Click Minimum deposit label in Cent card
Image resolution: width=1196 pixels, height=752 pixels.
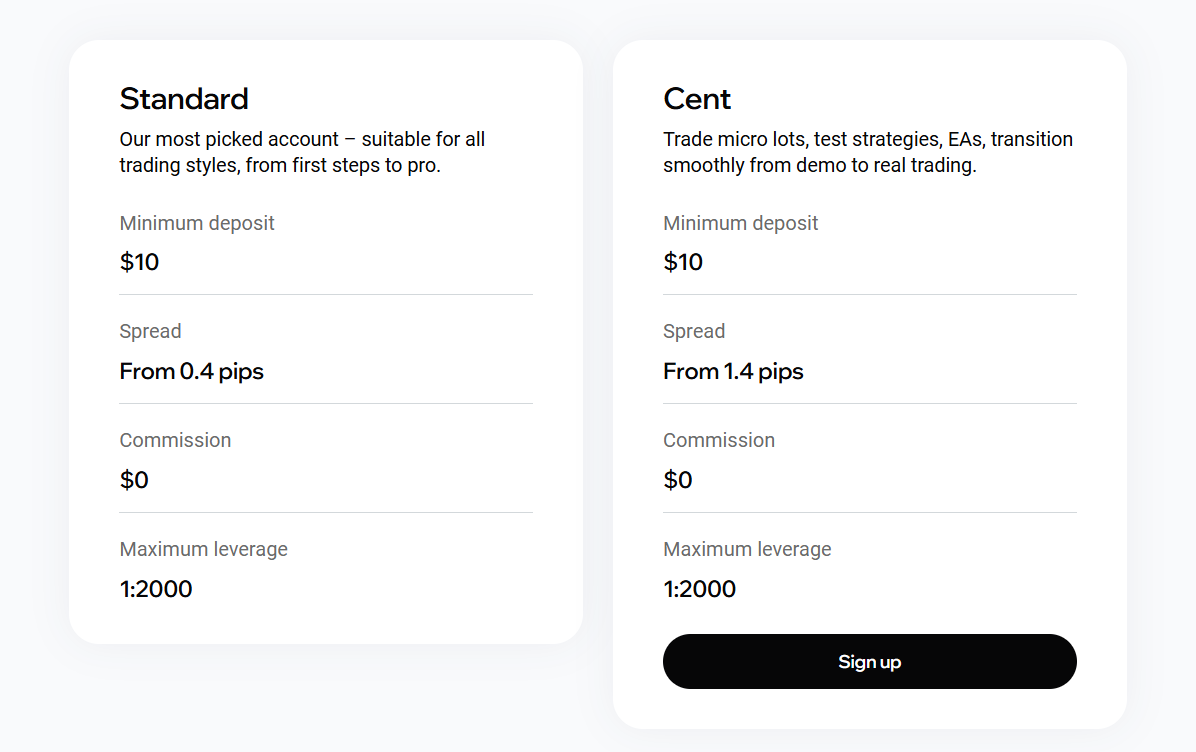(741, 223)
